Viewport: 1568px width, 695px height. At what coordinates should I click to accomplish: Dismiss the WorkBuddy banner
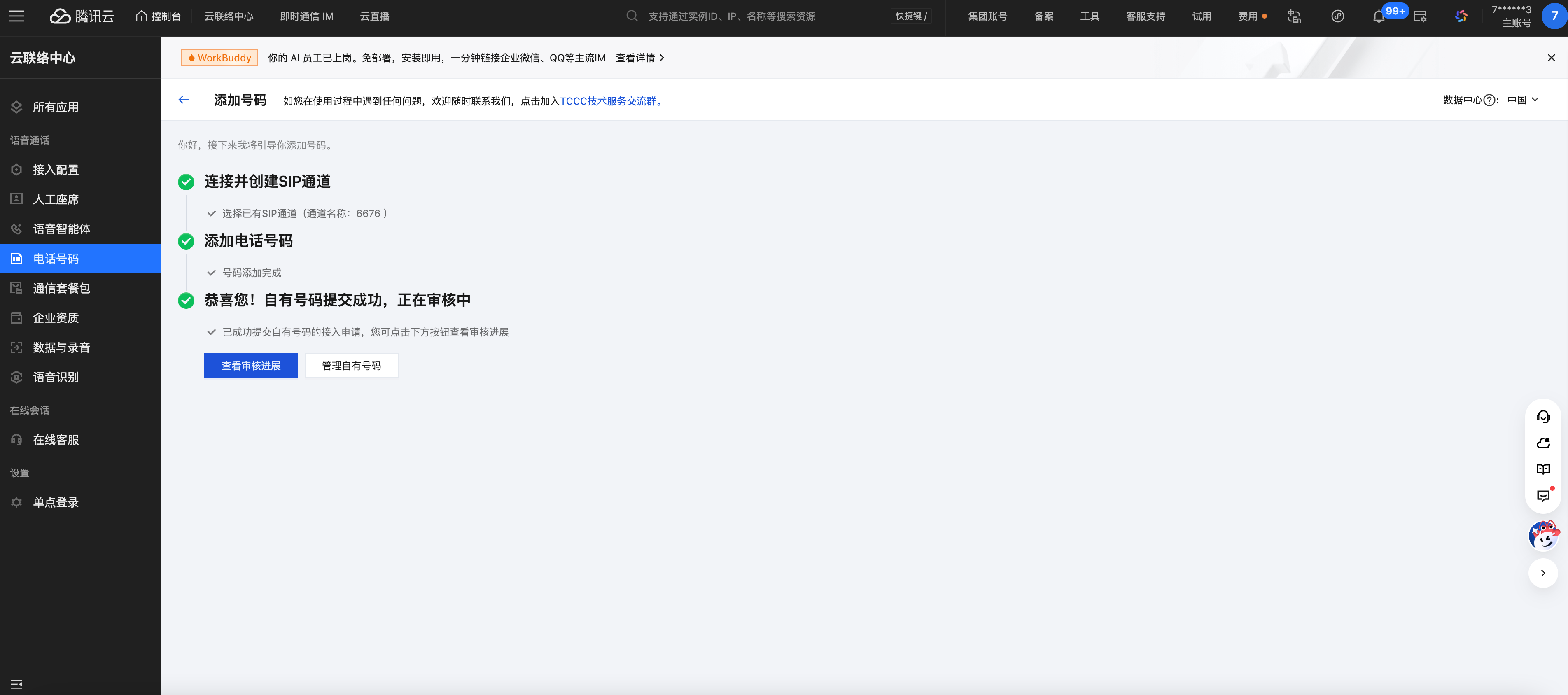[x=1551, y=58]
